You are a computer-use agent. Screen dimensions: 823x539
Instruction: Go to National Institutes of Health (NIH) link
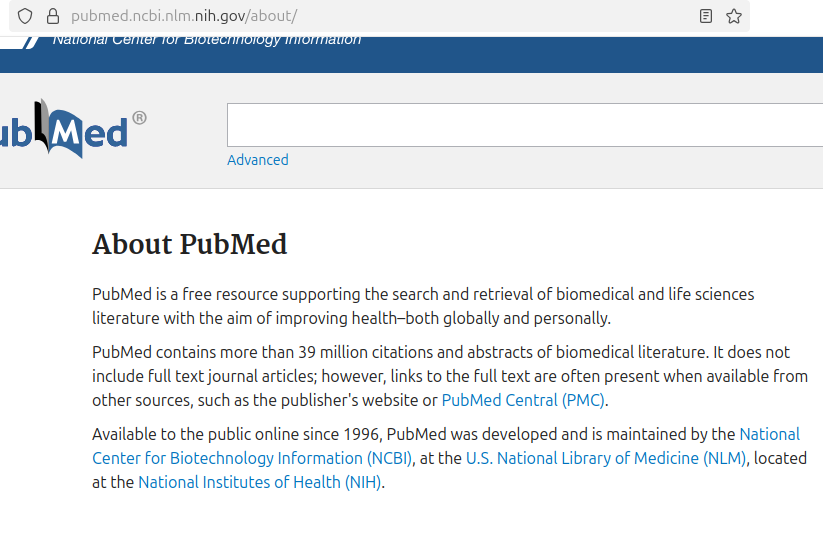(260, 482)
